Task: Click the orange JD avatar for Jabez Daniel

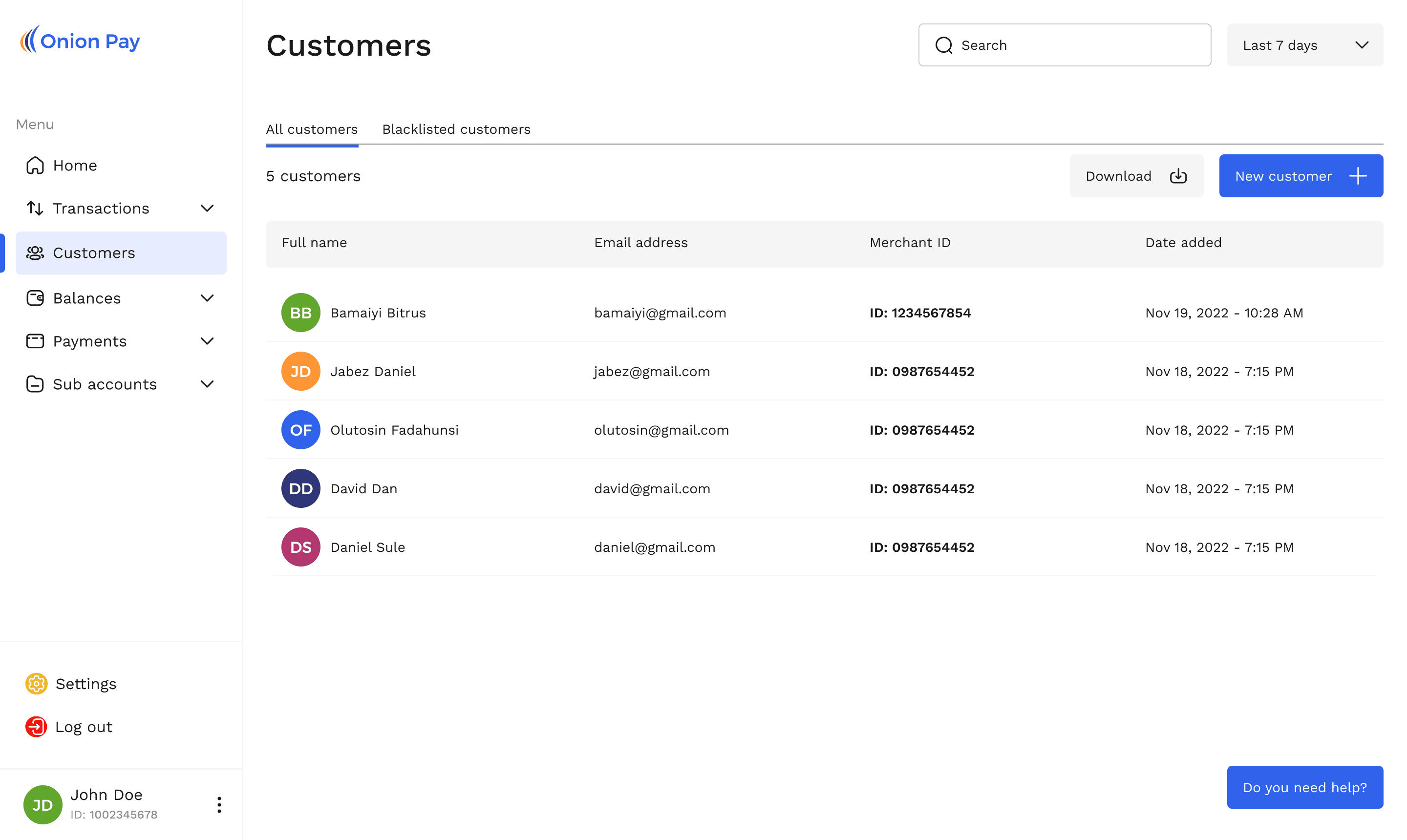Action: tap(300, 371)
